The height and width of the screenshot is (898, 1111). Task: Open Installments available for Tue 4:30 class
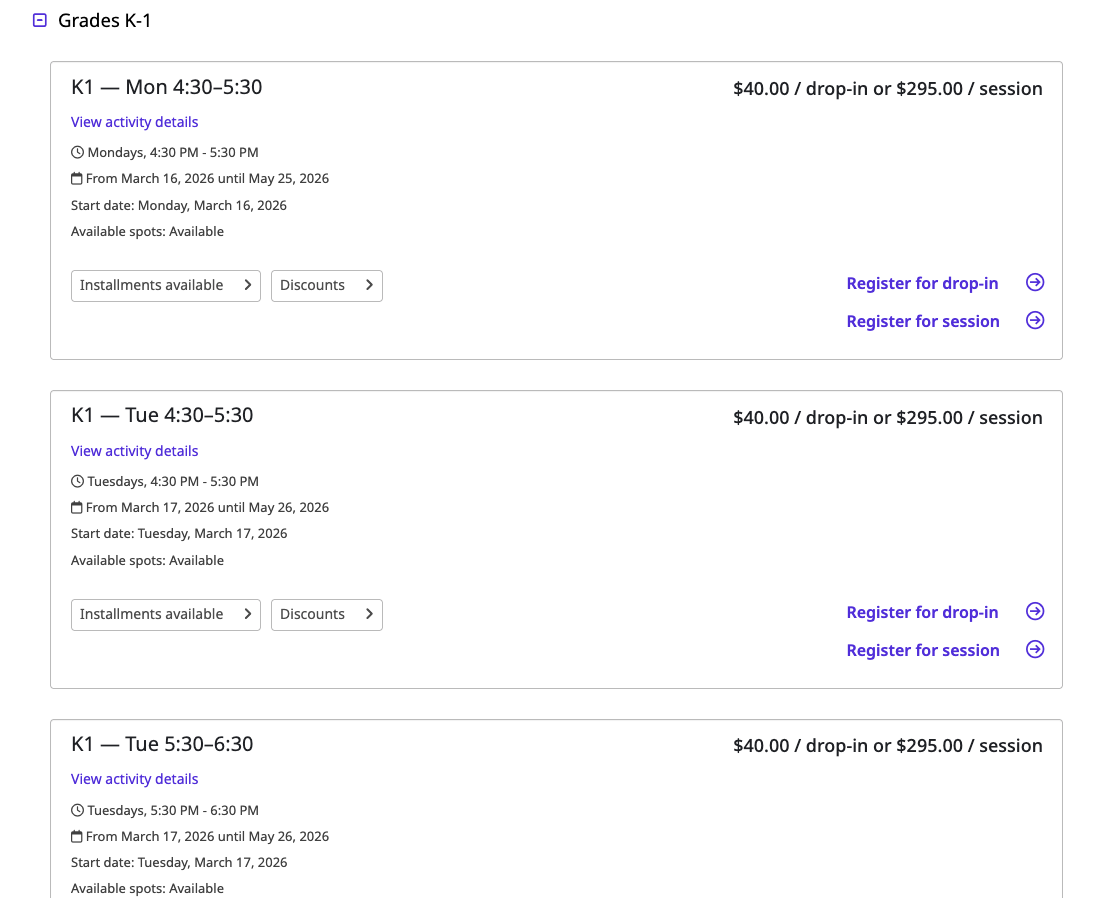pos(165,614)
